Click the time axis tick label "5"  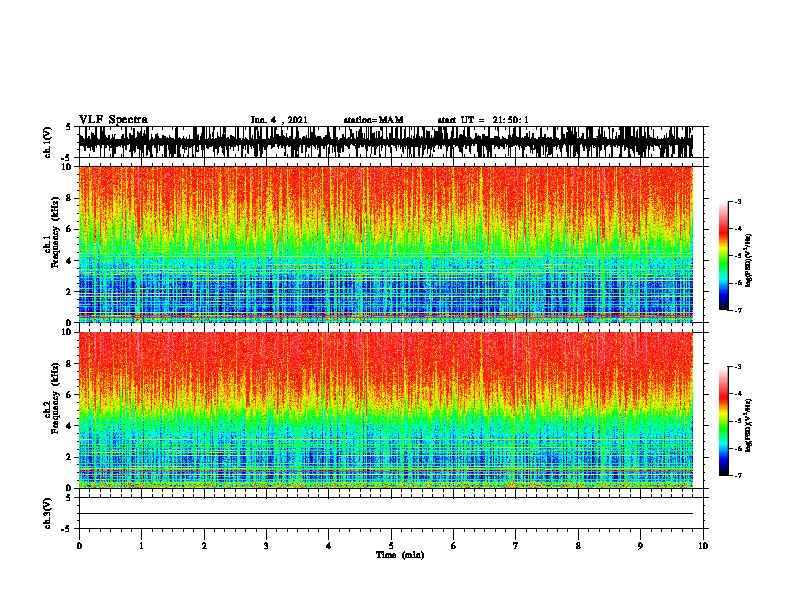[391, 546]
